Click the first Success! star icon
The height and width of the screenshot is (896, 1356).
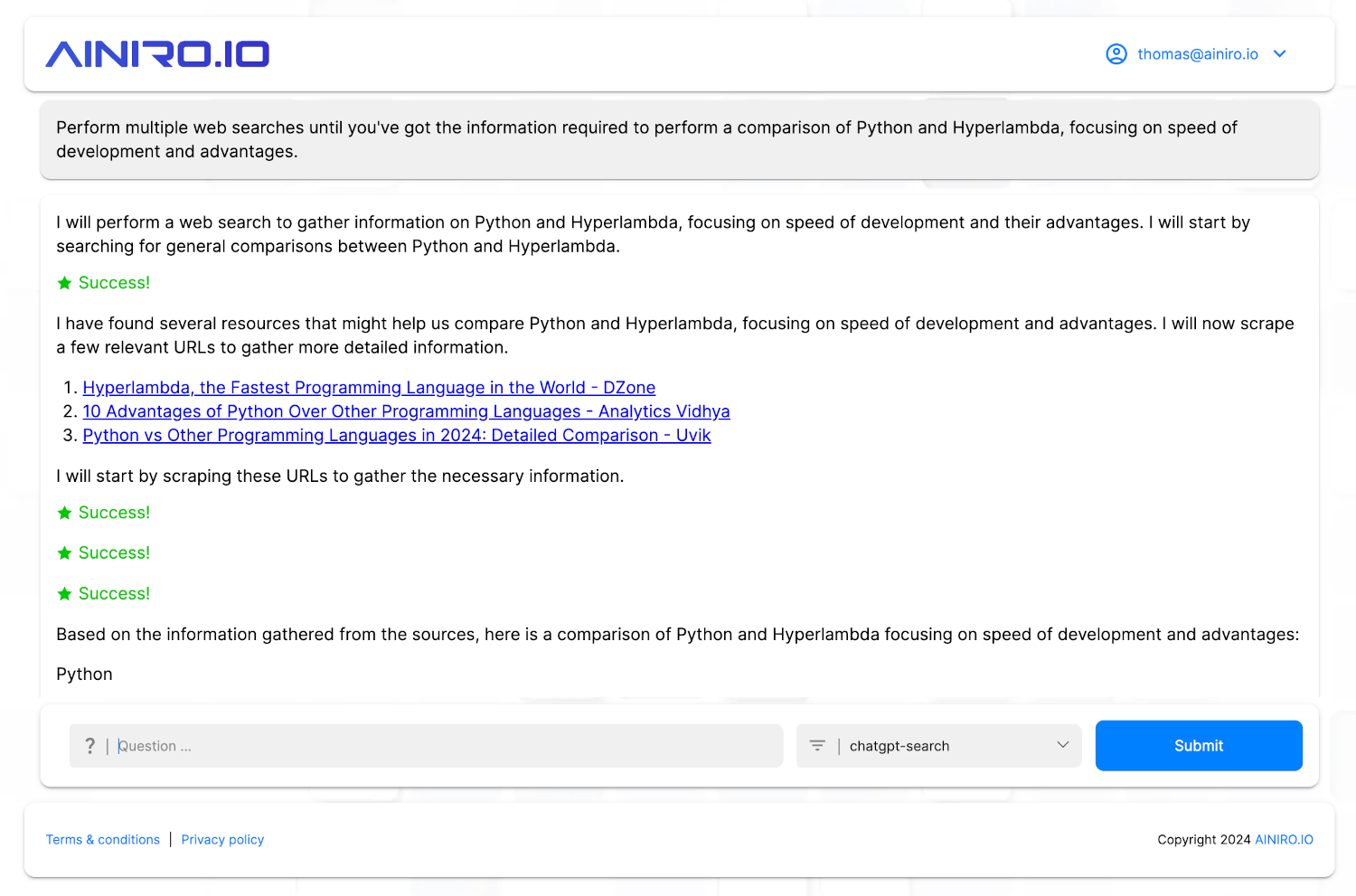click(64, 283)
